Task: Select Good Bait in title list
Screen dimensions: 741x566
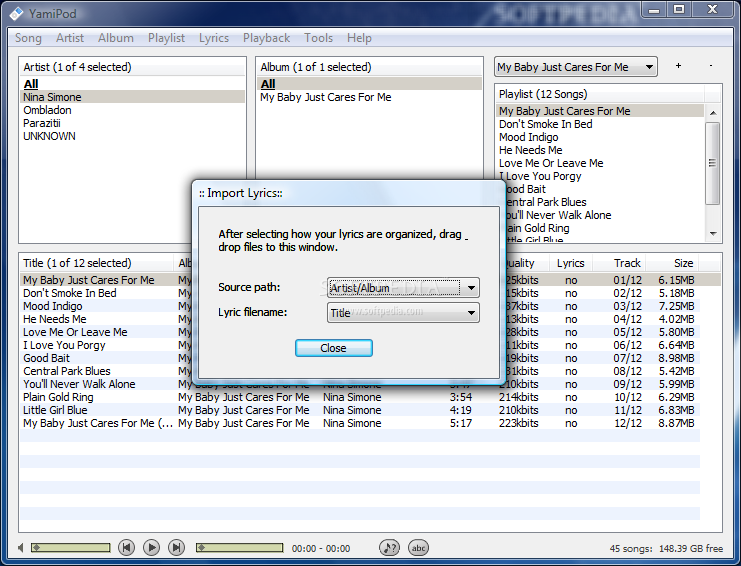Action: tap(46, 358)
